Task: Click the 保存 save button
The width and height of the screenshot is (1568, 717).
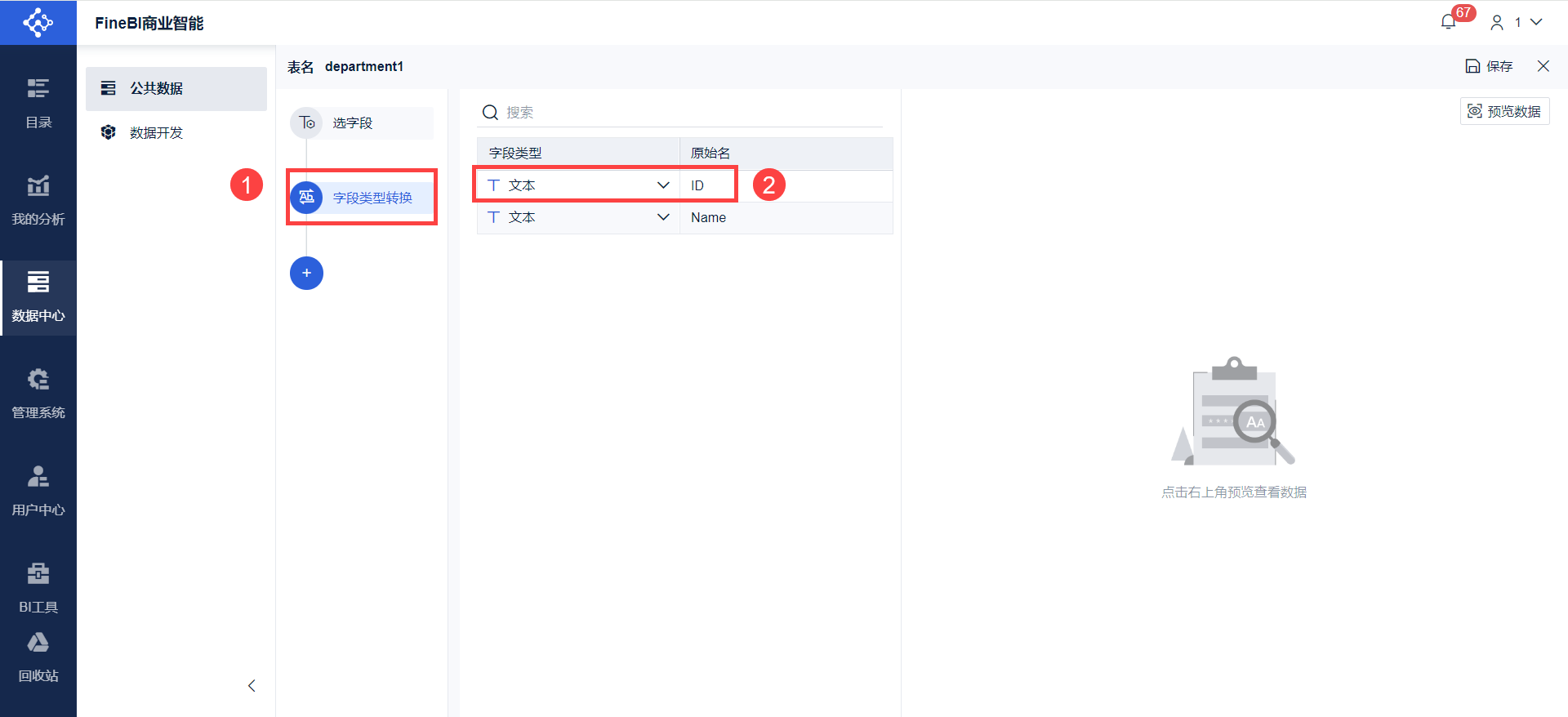Action: pyautogui.click(x=1489, y=66)
